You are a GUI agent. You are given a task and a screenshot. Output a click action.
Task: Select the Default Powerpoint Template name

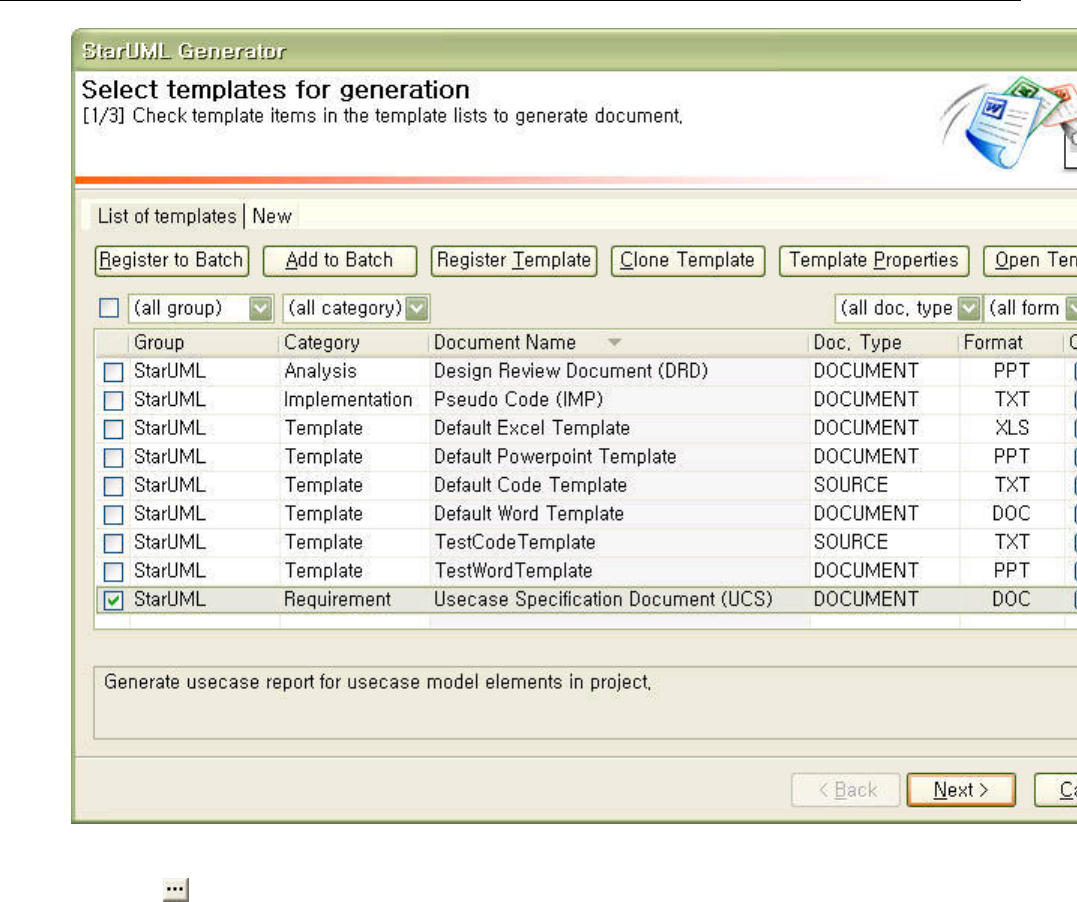point(555,457)
